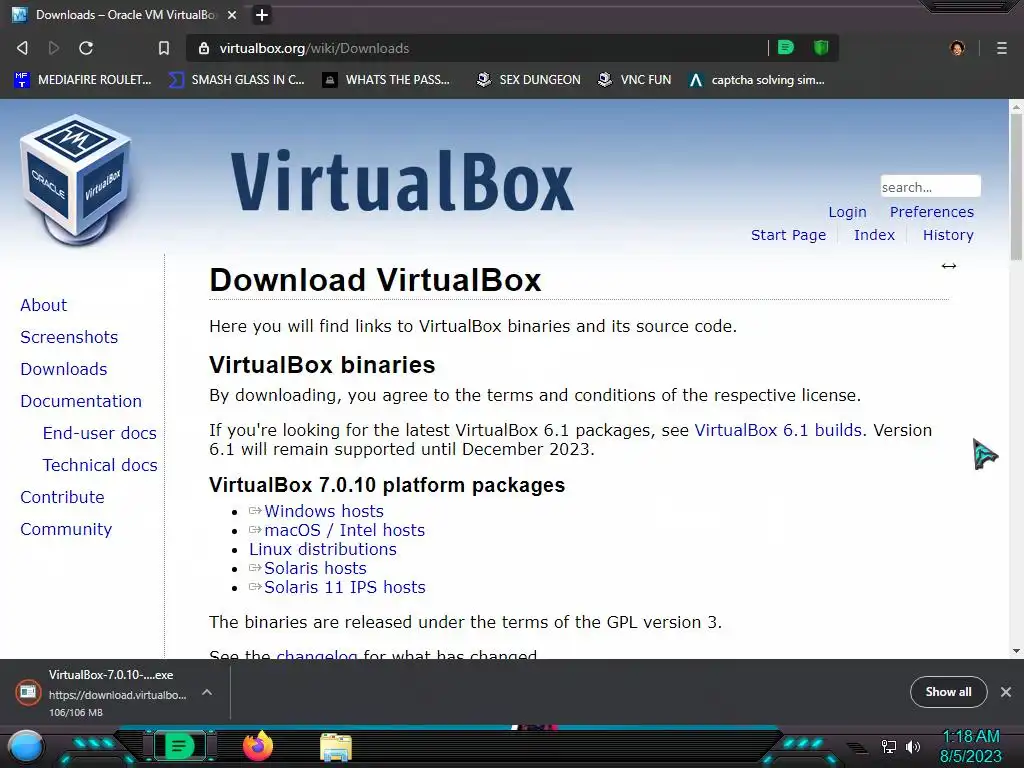The width and height of the screenshot is (1024, 768).
Task: Expand the download item options chevron
Action: [206, 692]
